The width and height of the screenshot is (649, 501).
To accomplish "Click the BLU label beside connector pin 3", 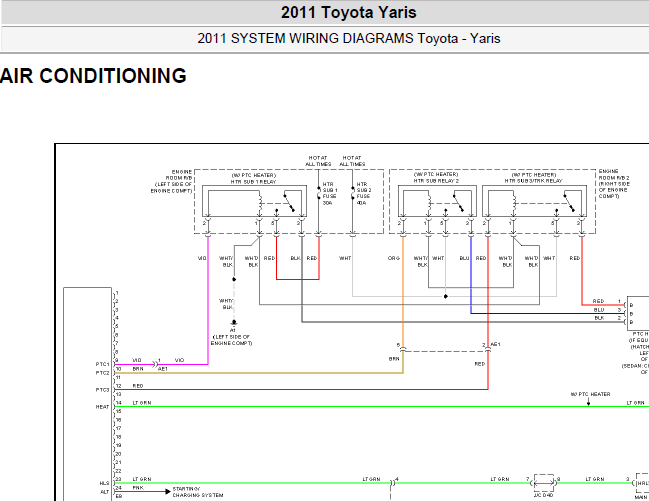I will 599,310.
